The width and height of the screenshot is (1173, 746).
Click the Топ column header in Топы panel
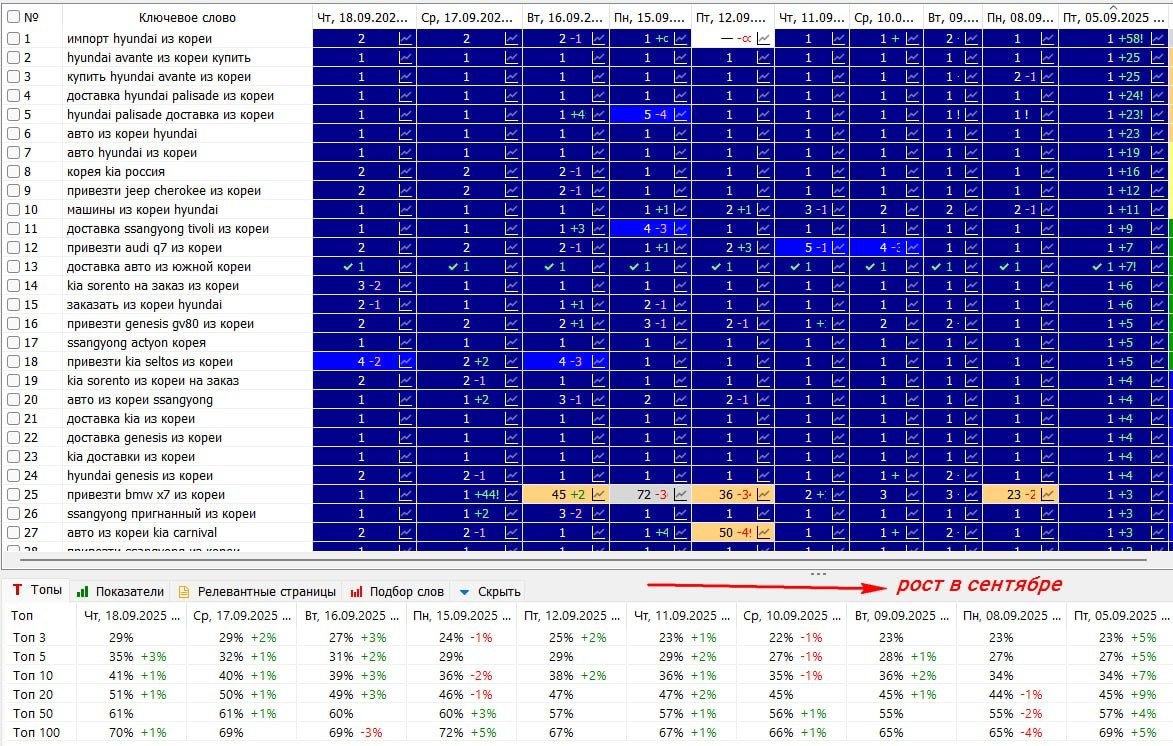tap(22, 615)
